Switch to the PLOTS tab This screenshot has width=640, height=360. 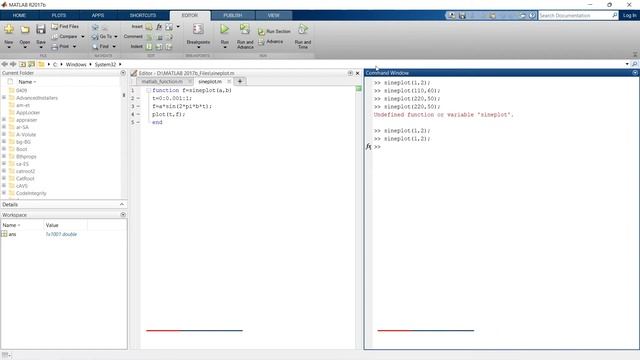pyautogui.click(x=59, y=16)
